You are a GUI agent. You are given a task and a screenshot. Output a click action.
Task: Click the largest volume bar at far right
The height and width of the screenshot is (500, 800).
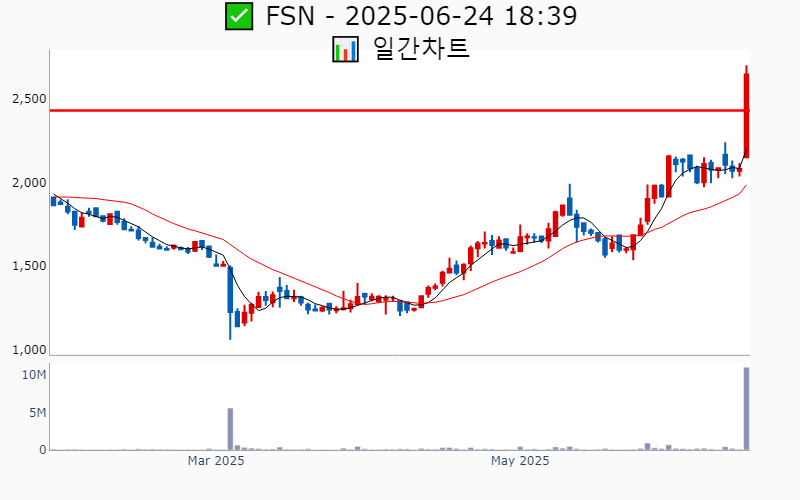click(746, 409)
